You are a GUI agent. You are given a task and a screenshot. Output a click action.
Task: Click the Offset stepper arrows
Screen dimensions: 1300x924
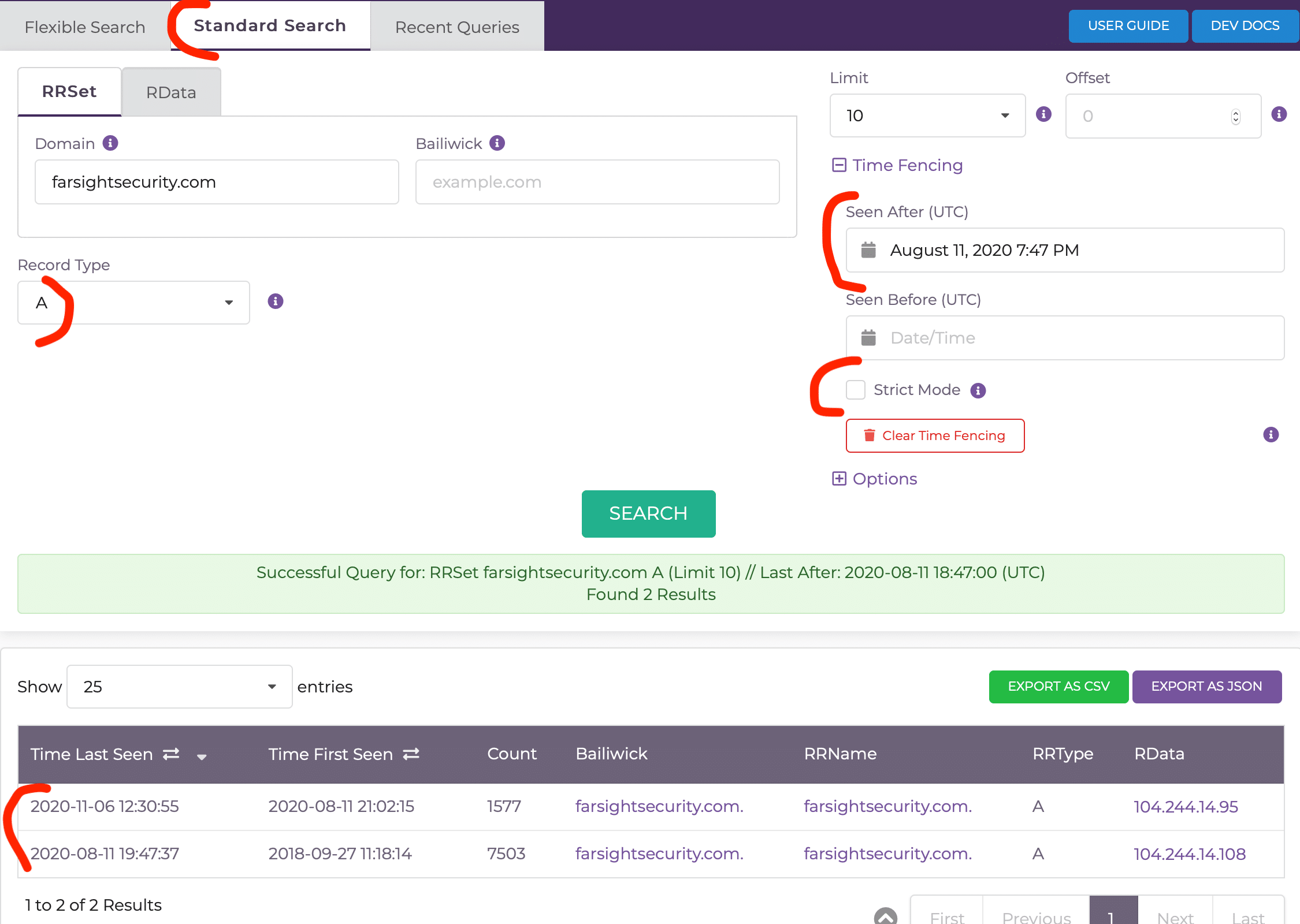click(1235, 117)
